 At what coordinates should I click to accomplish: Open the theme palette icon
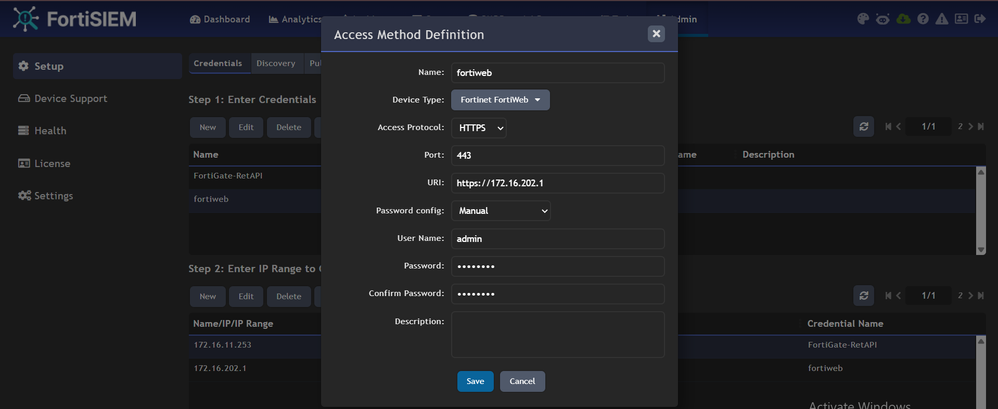point(863,19)
